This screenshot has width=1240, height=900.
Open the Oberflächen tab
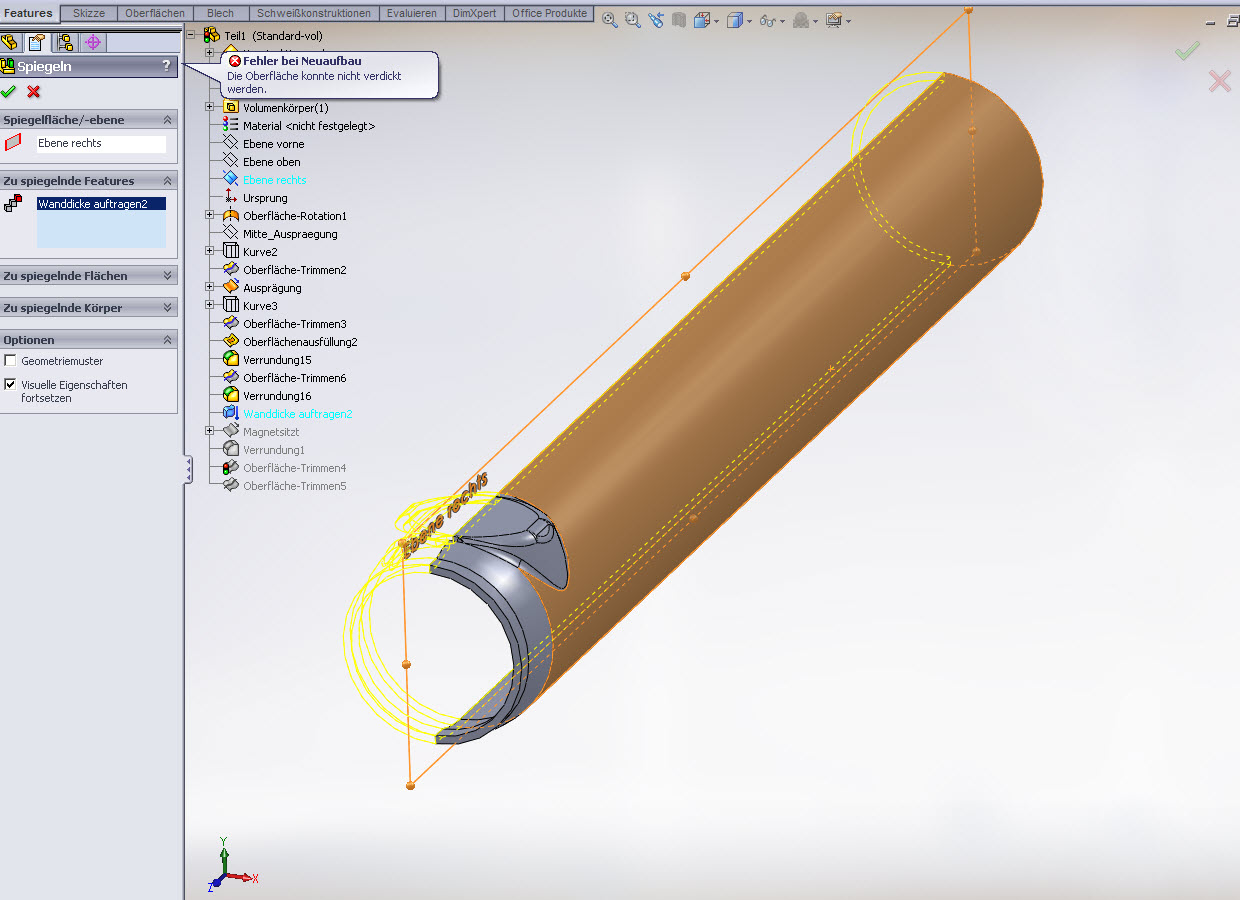[155, 13]
